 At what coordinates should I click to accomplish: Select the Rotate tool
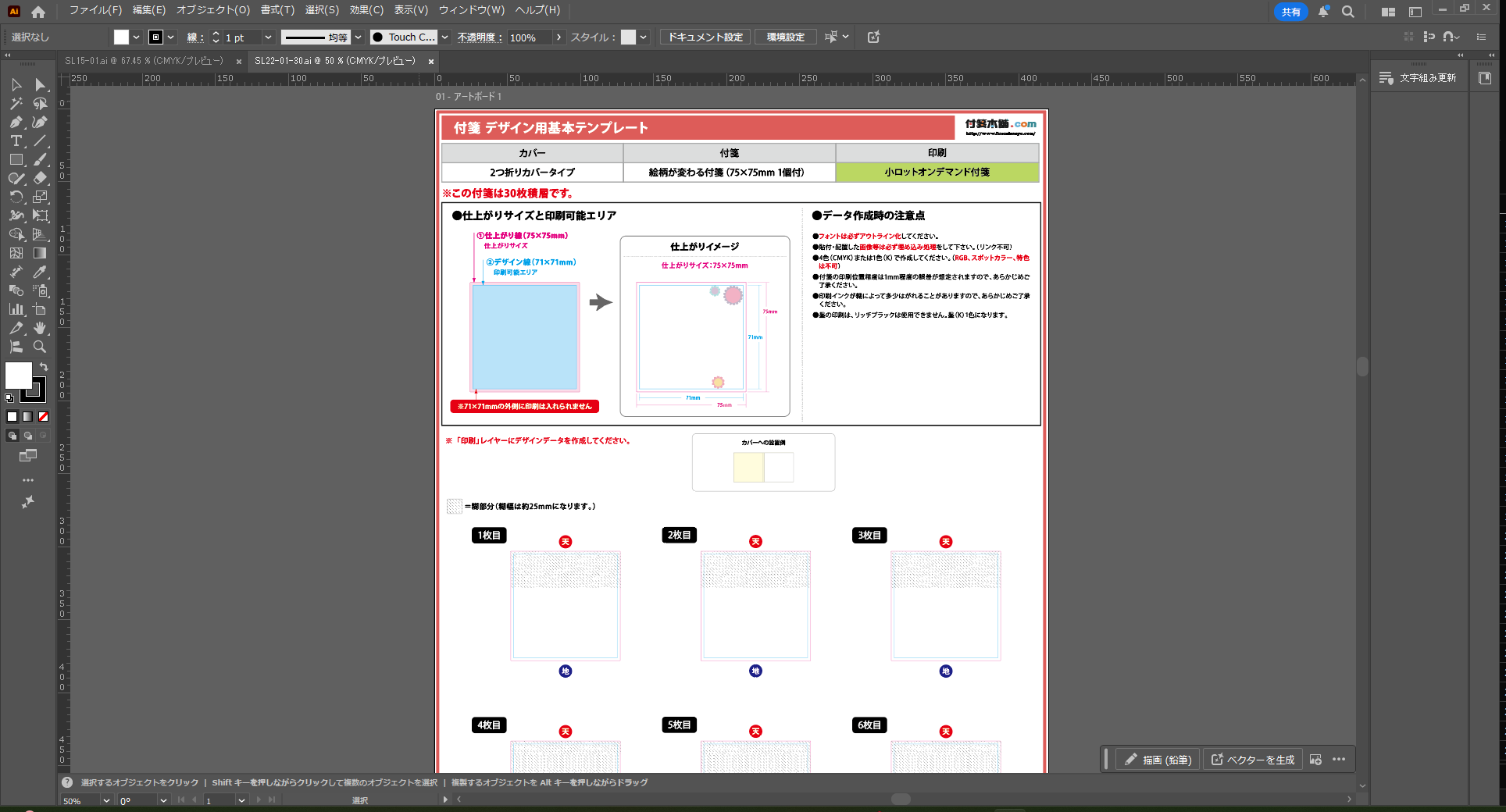(16, 197)
